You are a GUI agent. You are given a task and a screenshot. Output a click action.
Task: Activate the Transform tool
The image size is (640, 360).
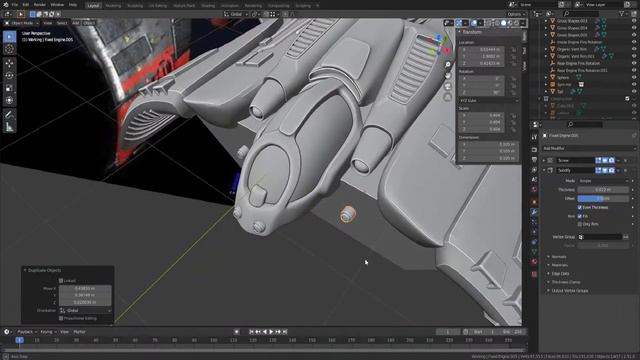click(9, 100)
